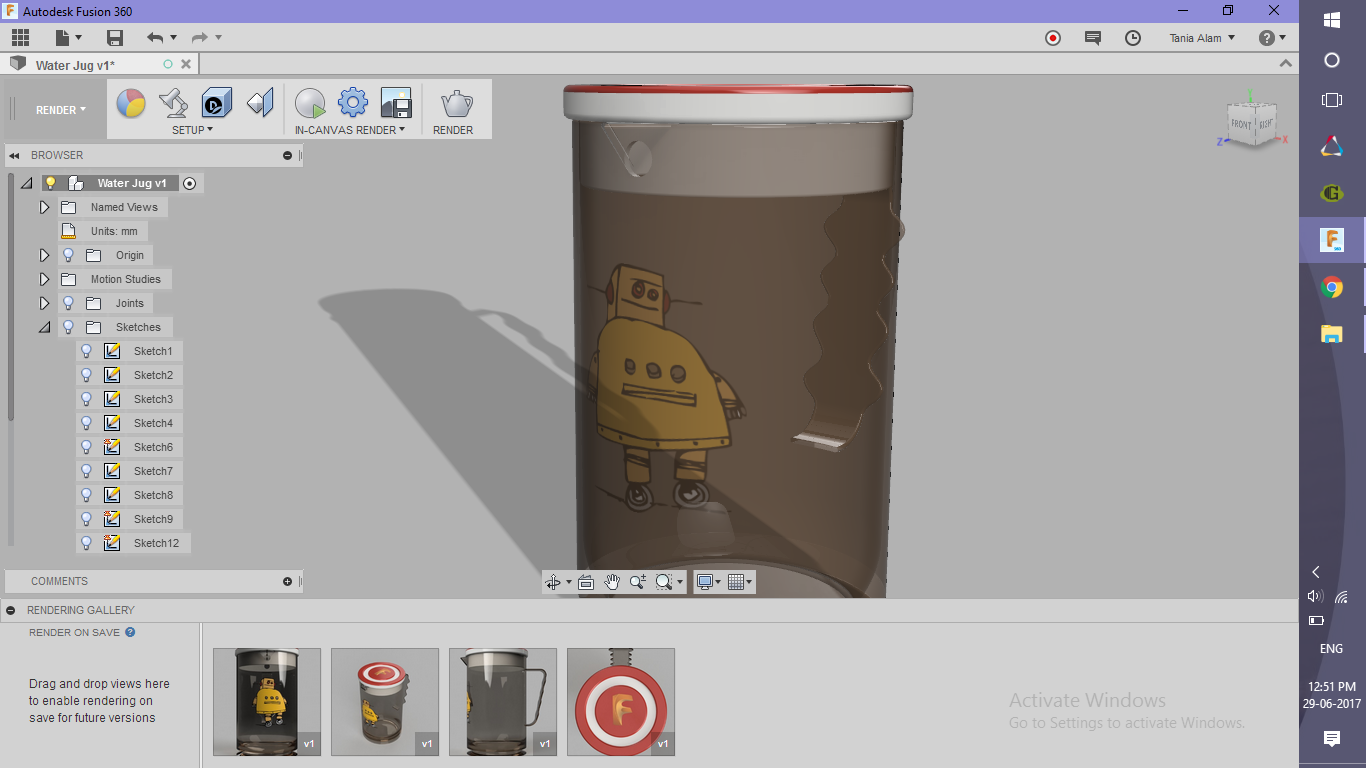The image size is (1366, 768).
Task: Click the ViewCube FRONT face
Action: pos(1241,125)
